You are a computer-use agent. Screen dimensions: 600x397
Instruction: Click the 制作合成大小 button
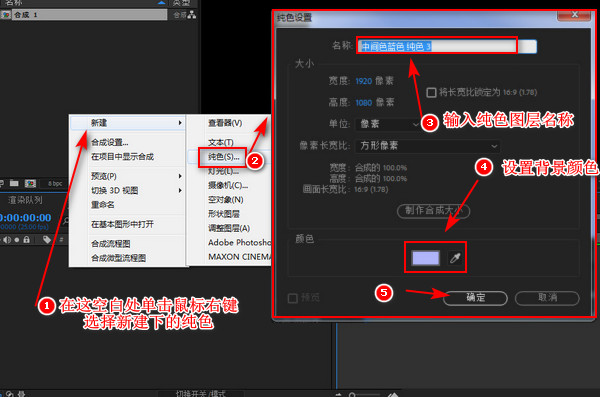click(x=434, y=211)
